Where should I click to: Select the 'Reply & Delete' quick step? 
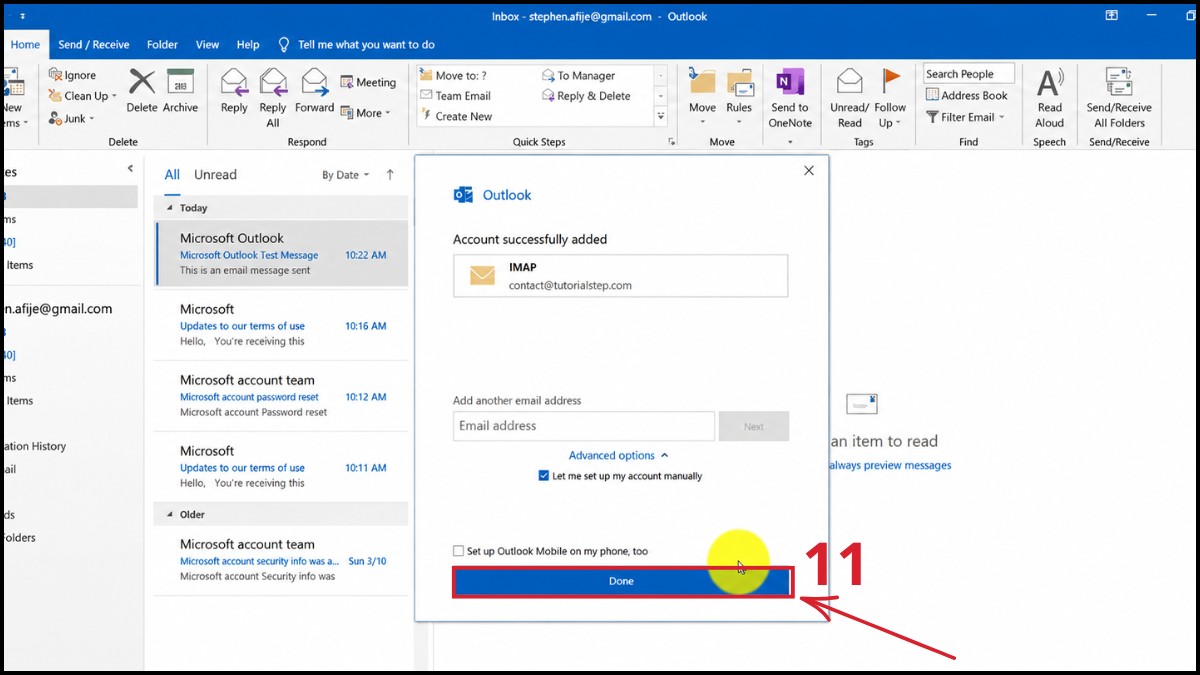pos(586,96)
